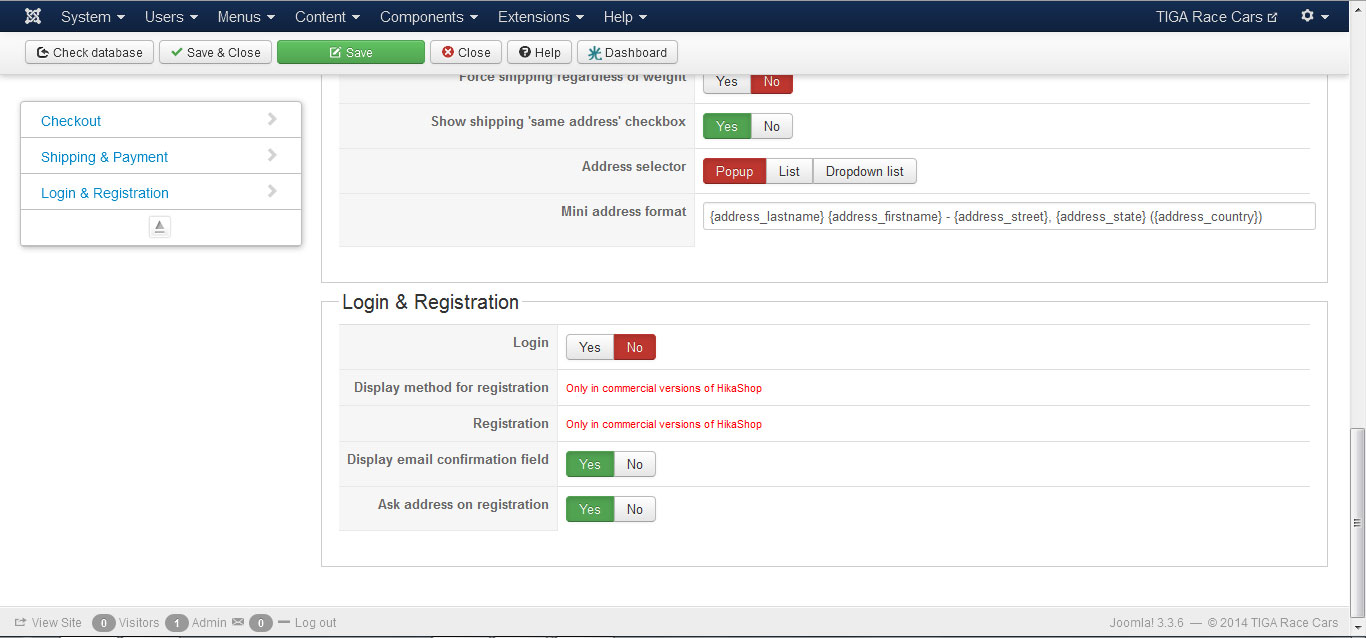Click the Check database button
Screen dimensions: 1366x638
(90, 52)
